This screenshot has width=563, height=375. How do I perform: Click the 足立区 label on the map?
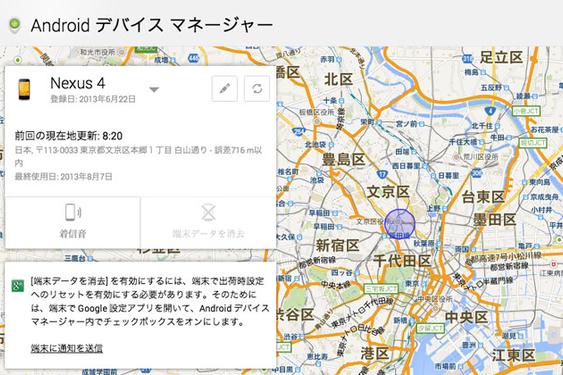coord(501,57)
